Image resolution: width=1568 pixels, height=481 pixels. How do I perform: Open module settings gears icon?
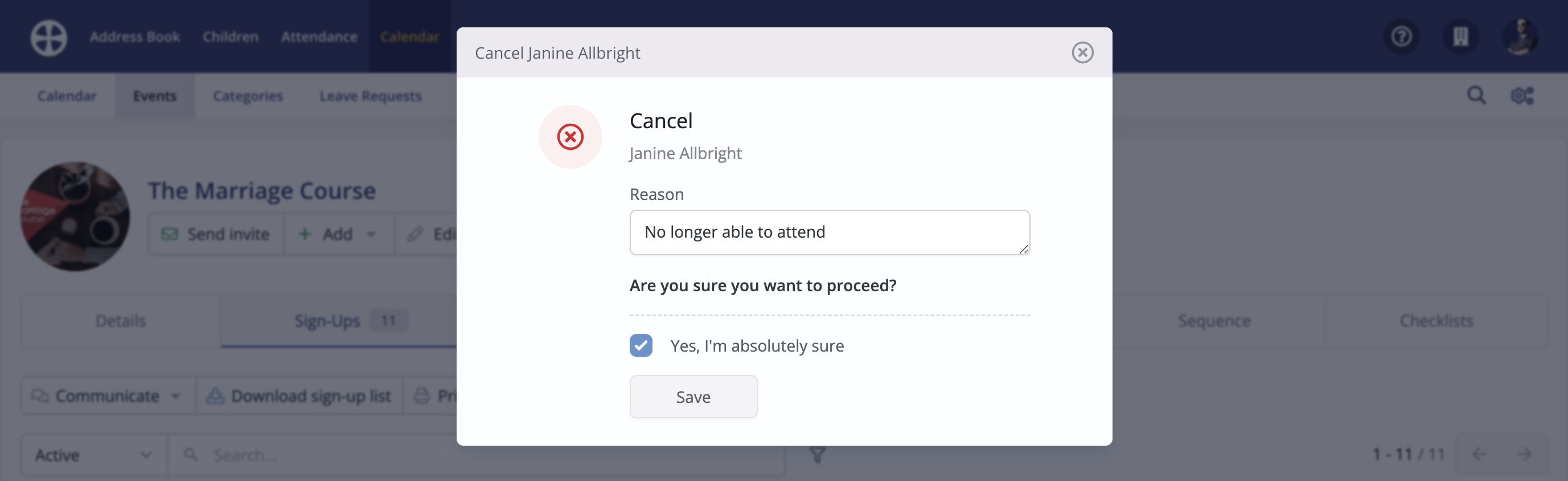pyautogui.click(x=1522, y=95)
